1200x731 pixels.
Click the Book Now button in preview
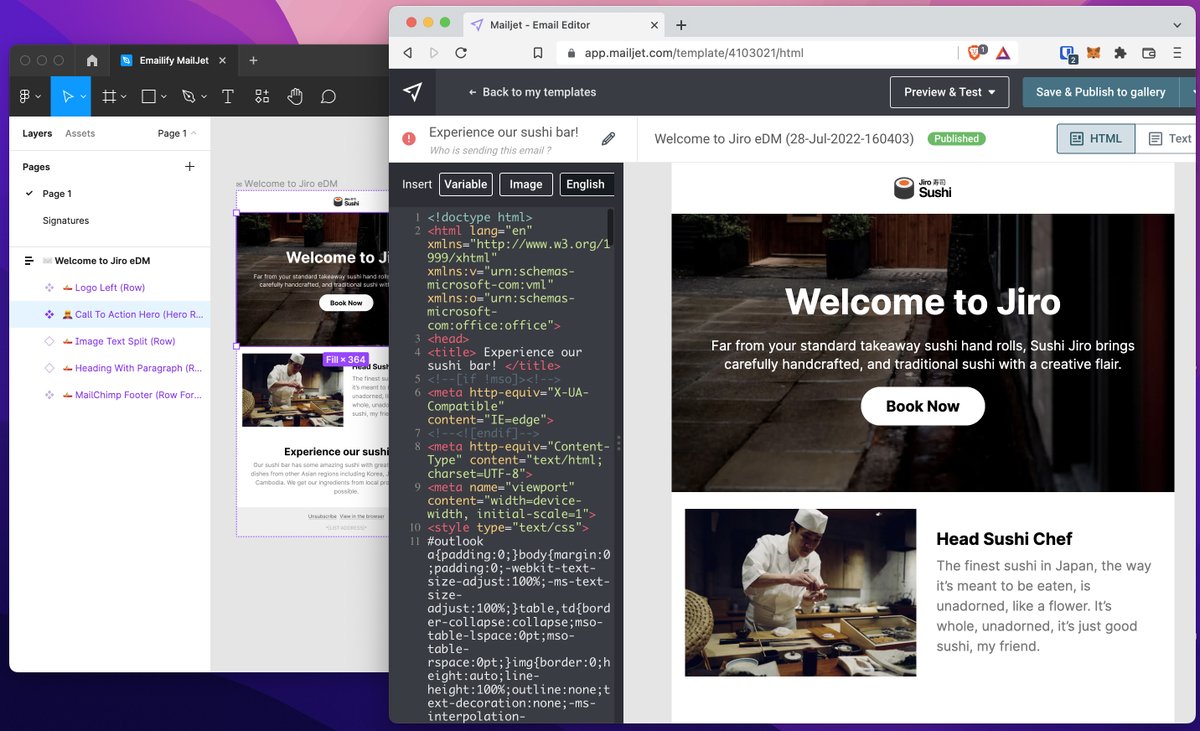coord(923,406)
